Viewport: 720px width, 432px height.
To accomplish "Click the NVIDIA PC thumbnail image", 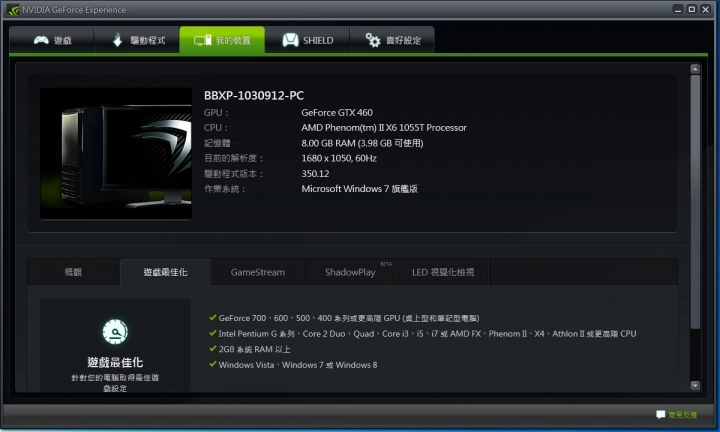I will pos(116,153).
